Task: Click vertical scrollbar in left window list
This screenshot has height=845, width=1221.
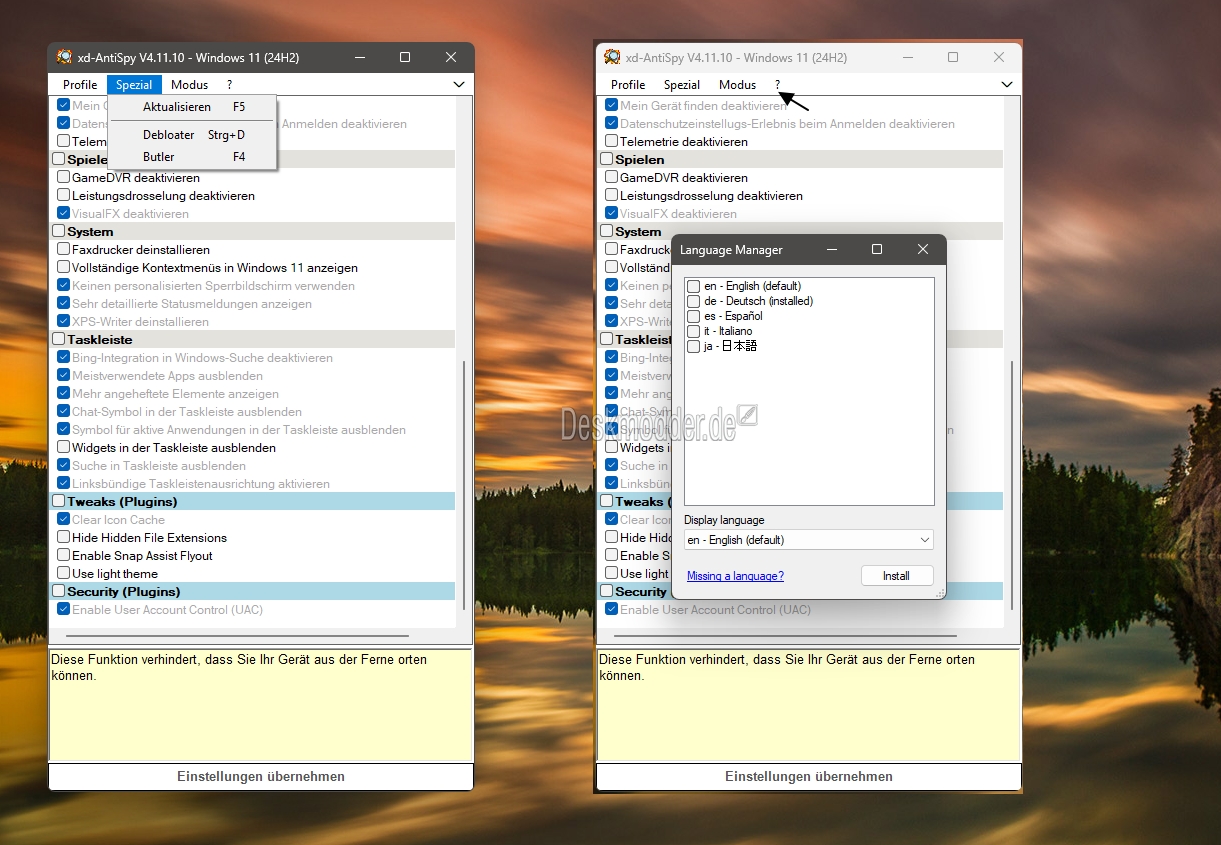Action: click(464, 485)
